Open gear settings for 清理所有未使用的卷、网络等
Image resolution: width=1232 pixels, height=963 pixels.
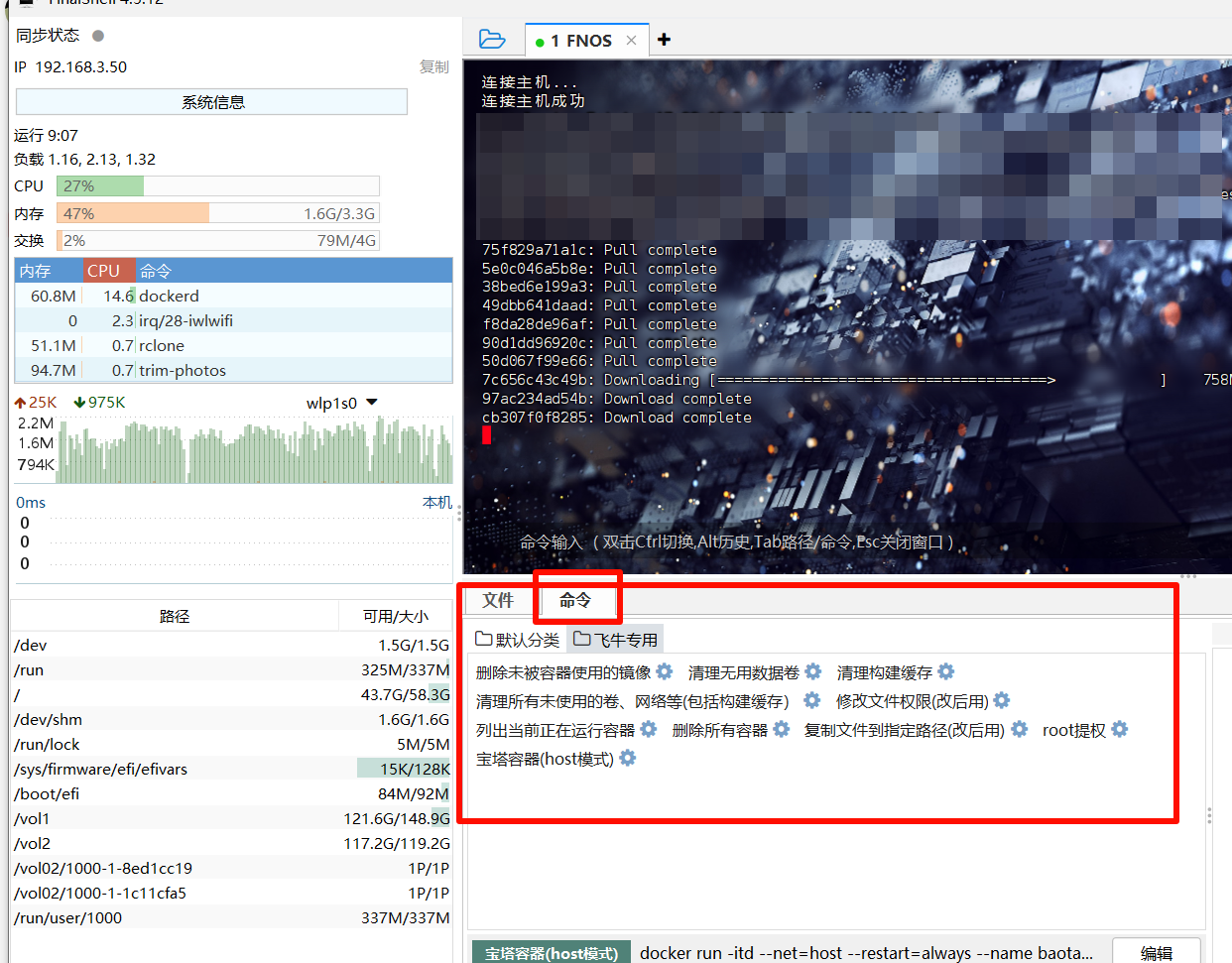coord(812,700)
